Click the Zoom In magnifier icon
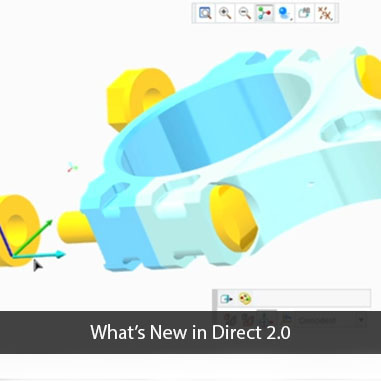Screen dimensions: 381x381 (x=225, y=13)
